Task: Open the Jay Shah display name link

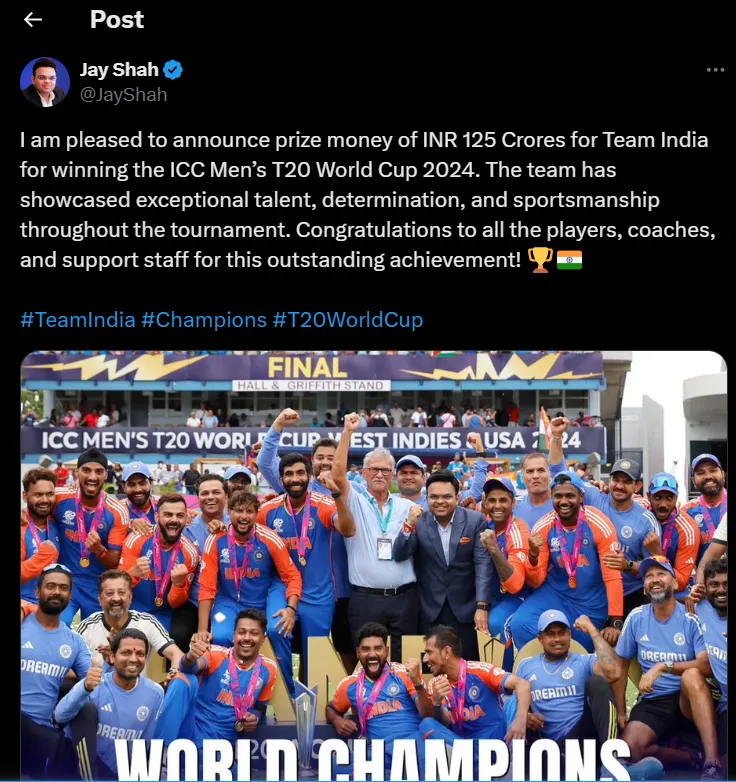Action: coord(119,70)
